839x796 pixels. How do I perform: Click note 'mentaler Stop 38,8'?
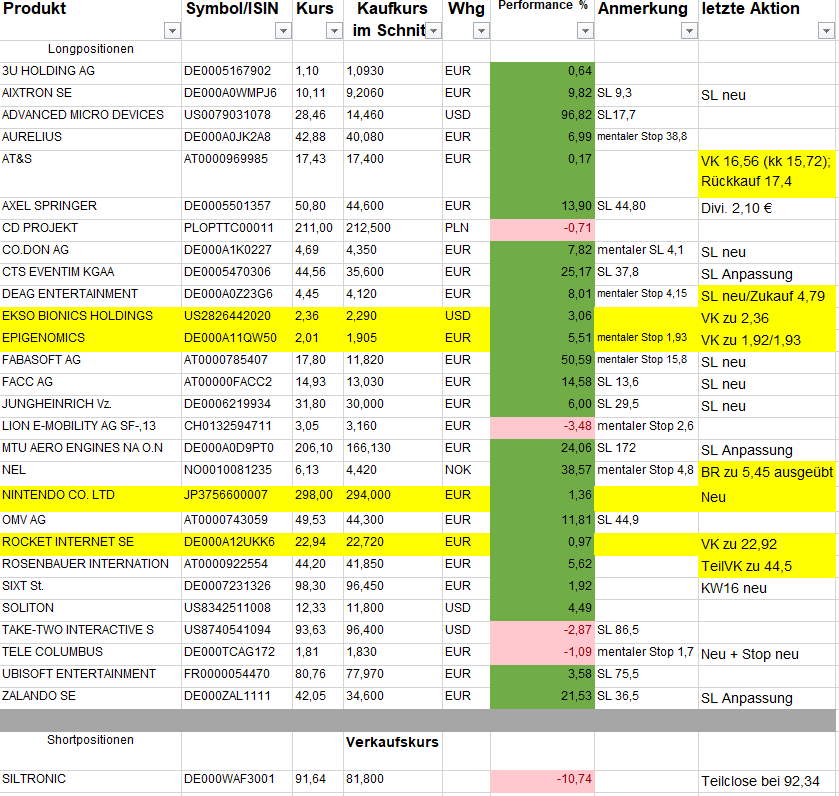646,139
